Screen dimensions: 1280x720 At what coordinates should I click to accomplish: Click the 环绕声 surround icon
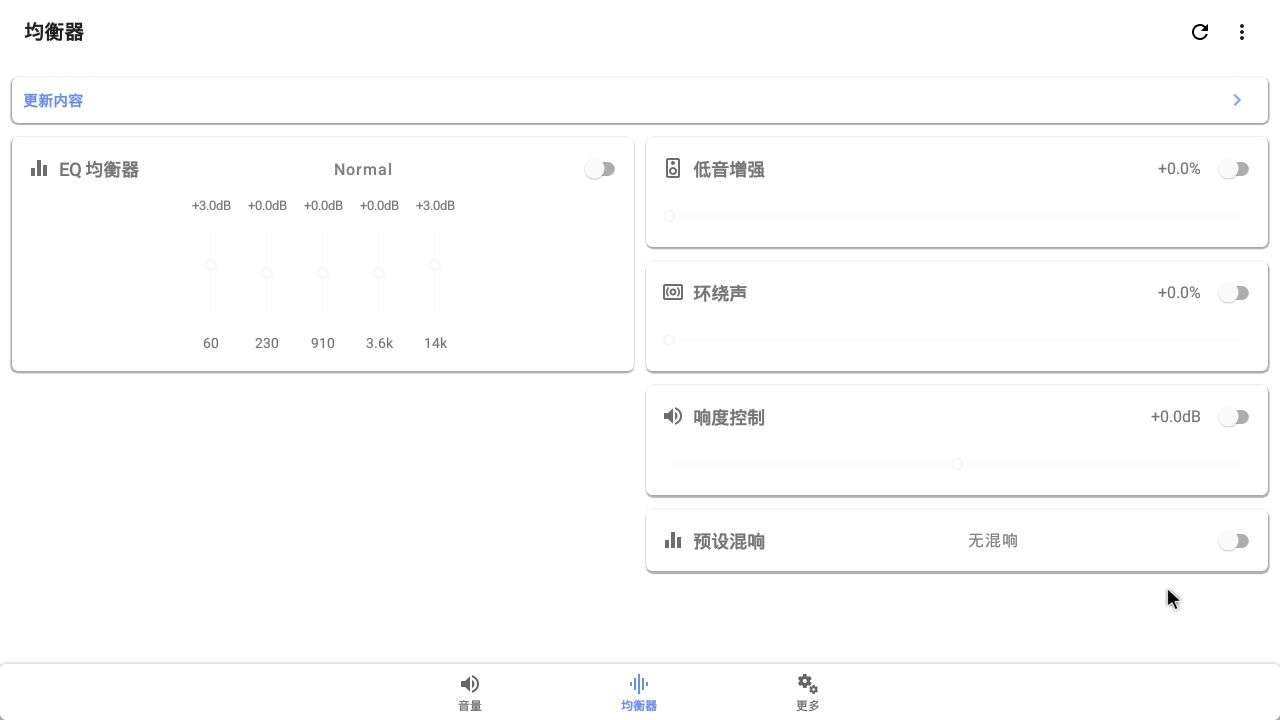point(673,292)
